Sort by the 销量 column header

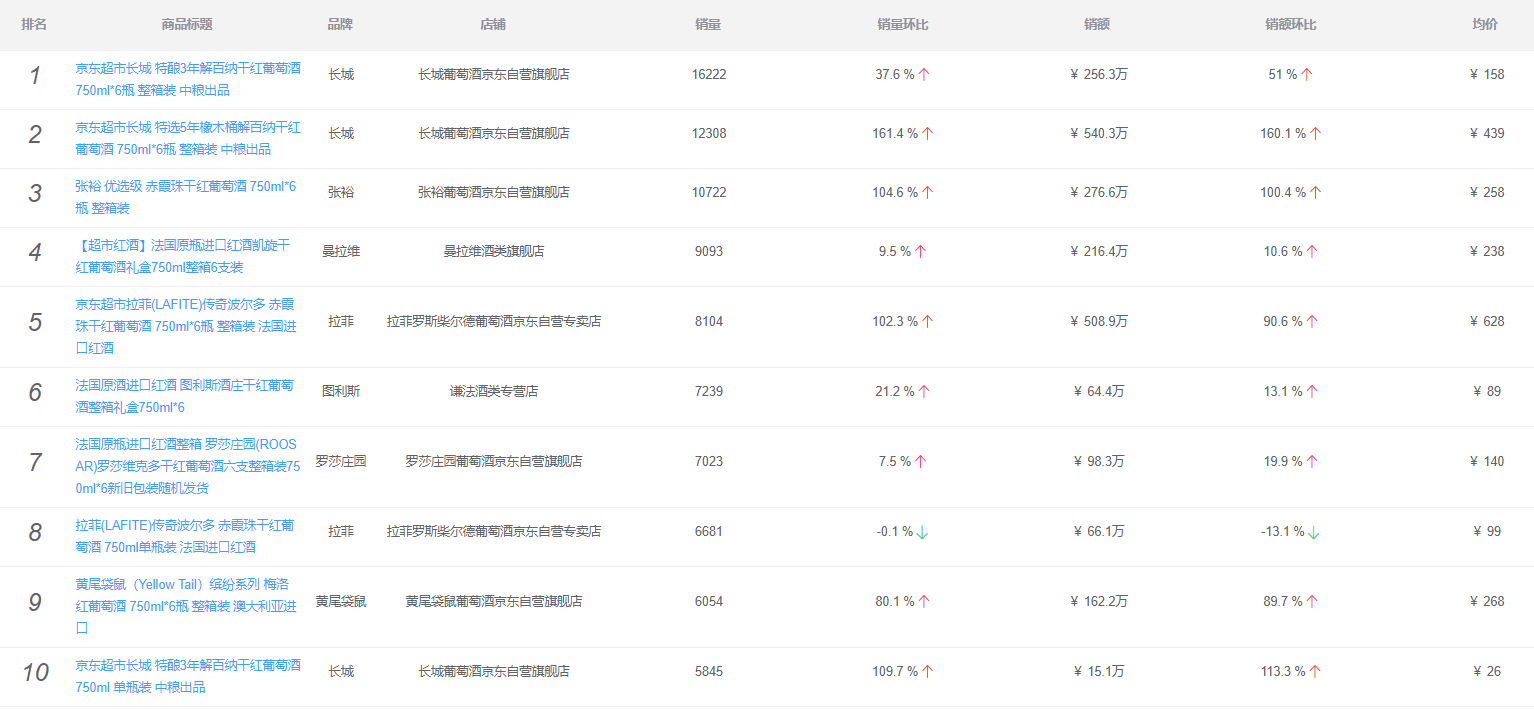(708, 25)
